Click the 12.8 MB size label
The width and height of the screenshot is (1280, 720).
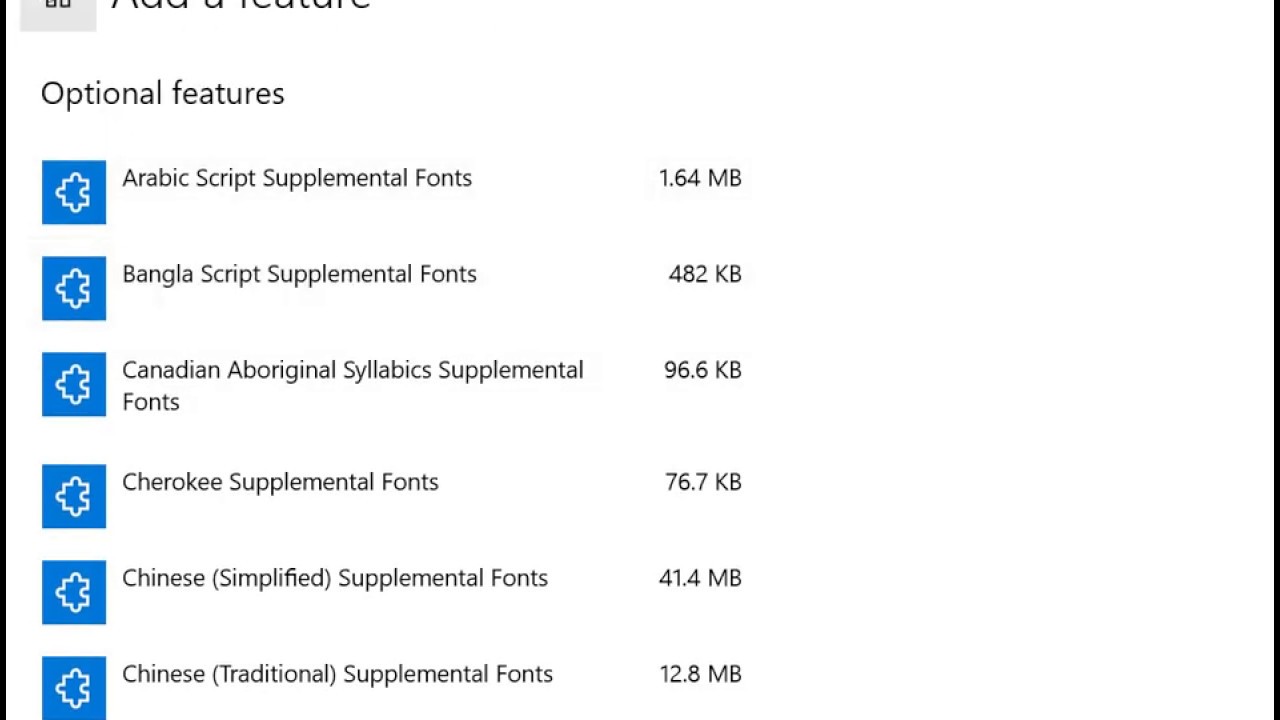click(701, 674)
